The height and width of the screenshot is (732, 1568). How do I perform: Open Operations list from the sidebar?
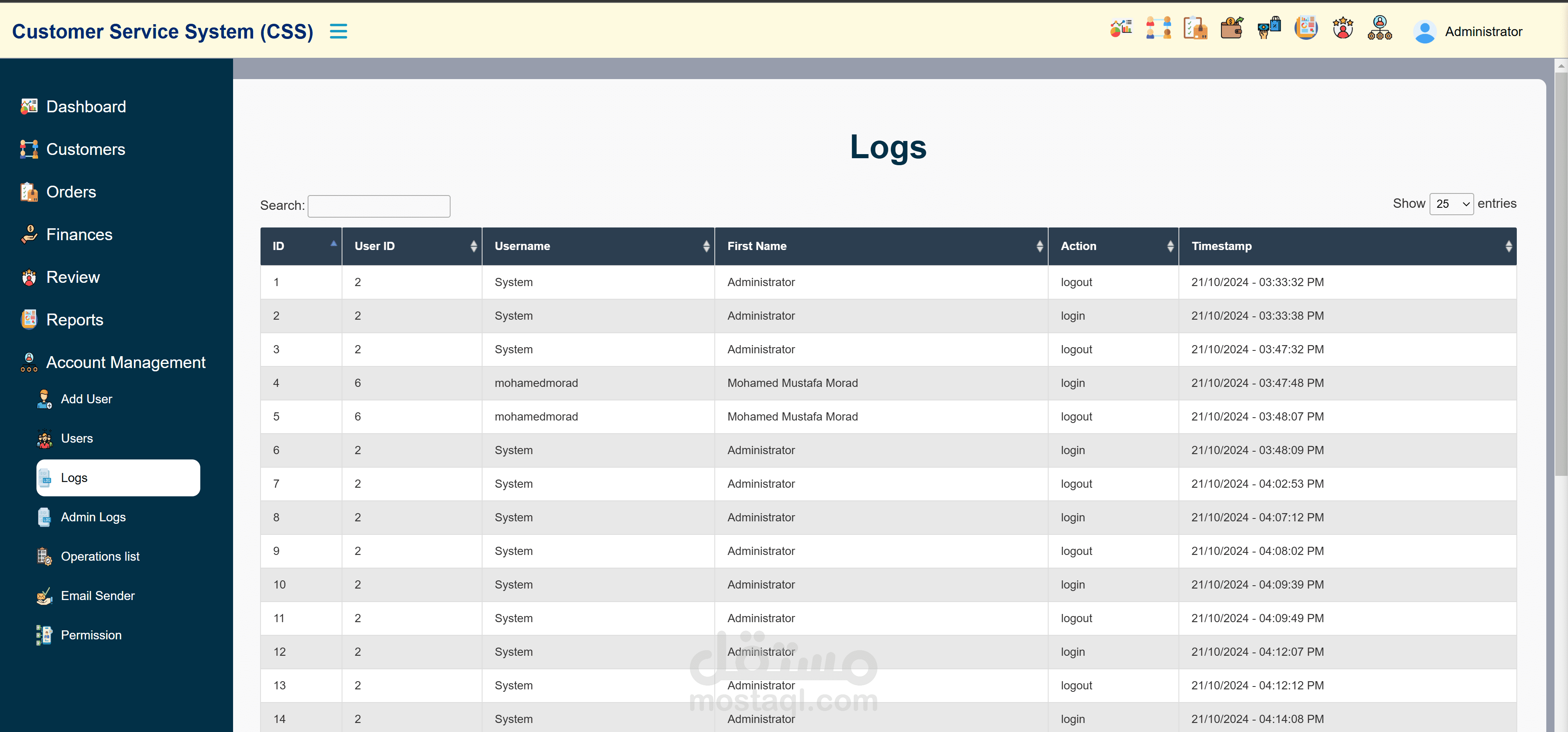100,556
